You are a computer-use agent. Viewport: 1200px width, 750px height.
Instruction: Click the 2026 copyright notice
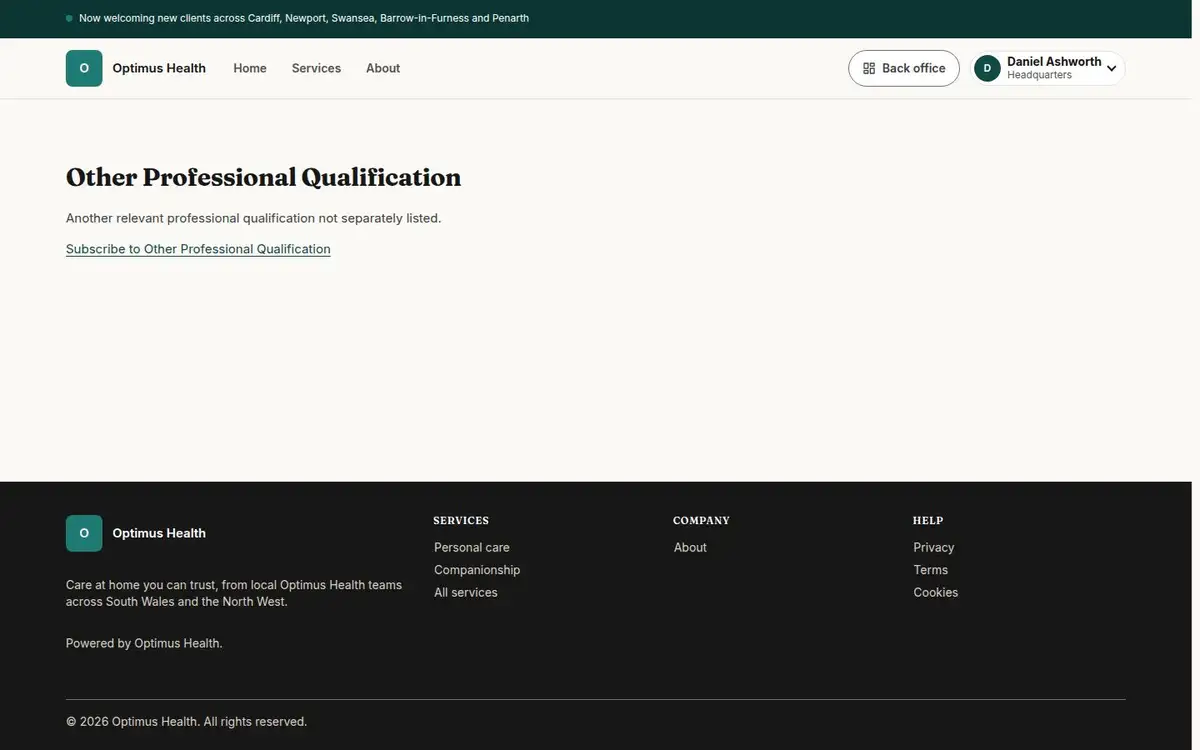click(x=186, y=721)
